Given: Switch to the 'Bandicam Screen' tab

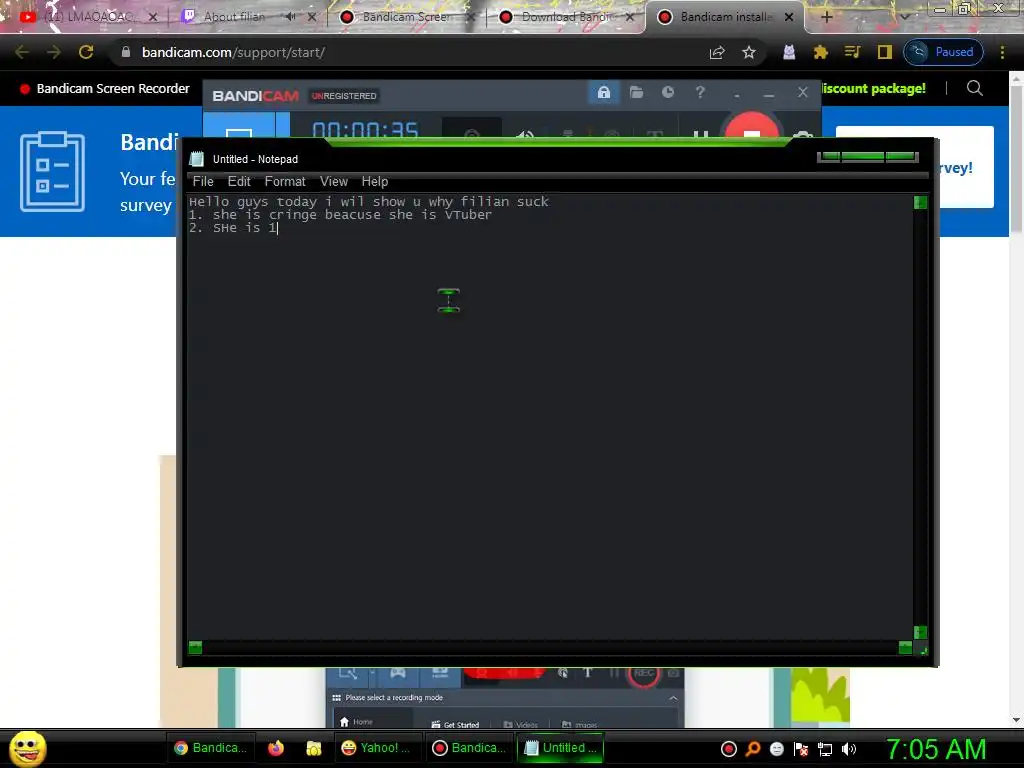Looking at the screenshot, I should point(405,17).
